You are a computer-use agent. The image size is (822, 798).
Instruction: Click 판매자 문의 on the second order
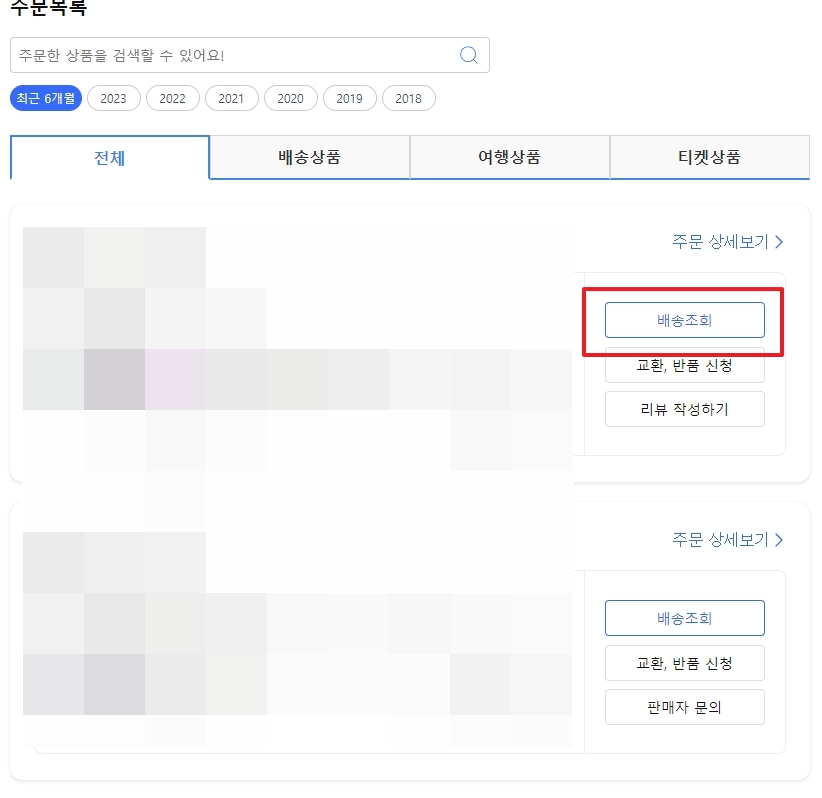tap(684, 707)
